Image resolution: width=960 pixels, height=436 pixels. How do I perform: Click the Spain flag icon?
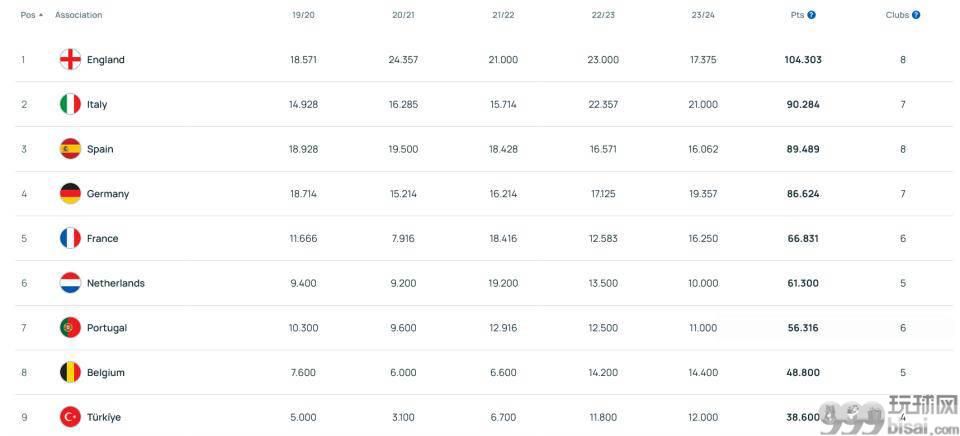(70, 149)
